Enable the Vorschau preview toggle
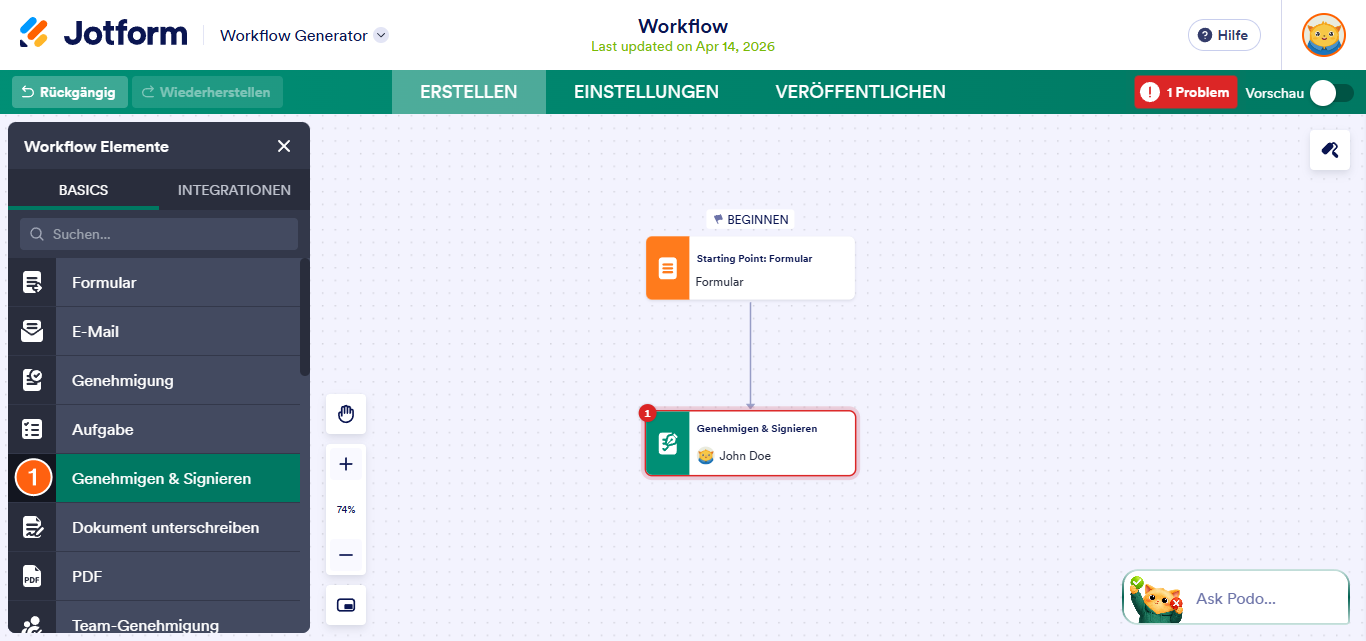The height and width of the screenshot is (641, 1366). click(1330, 91)
